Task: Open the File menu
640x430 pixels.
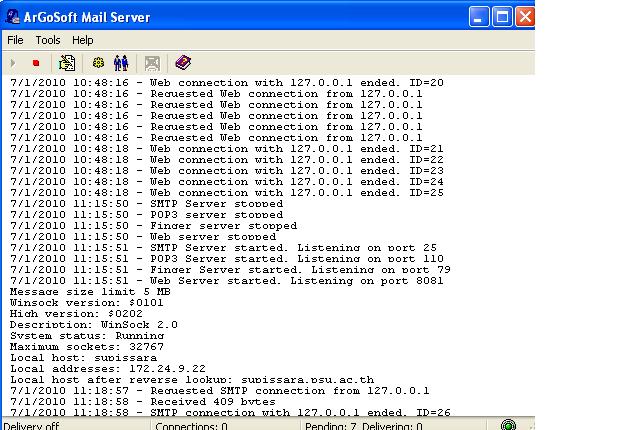Action: 15,40
